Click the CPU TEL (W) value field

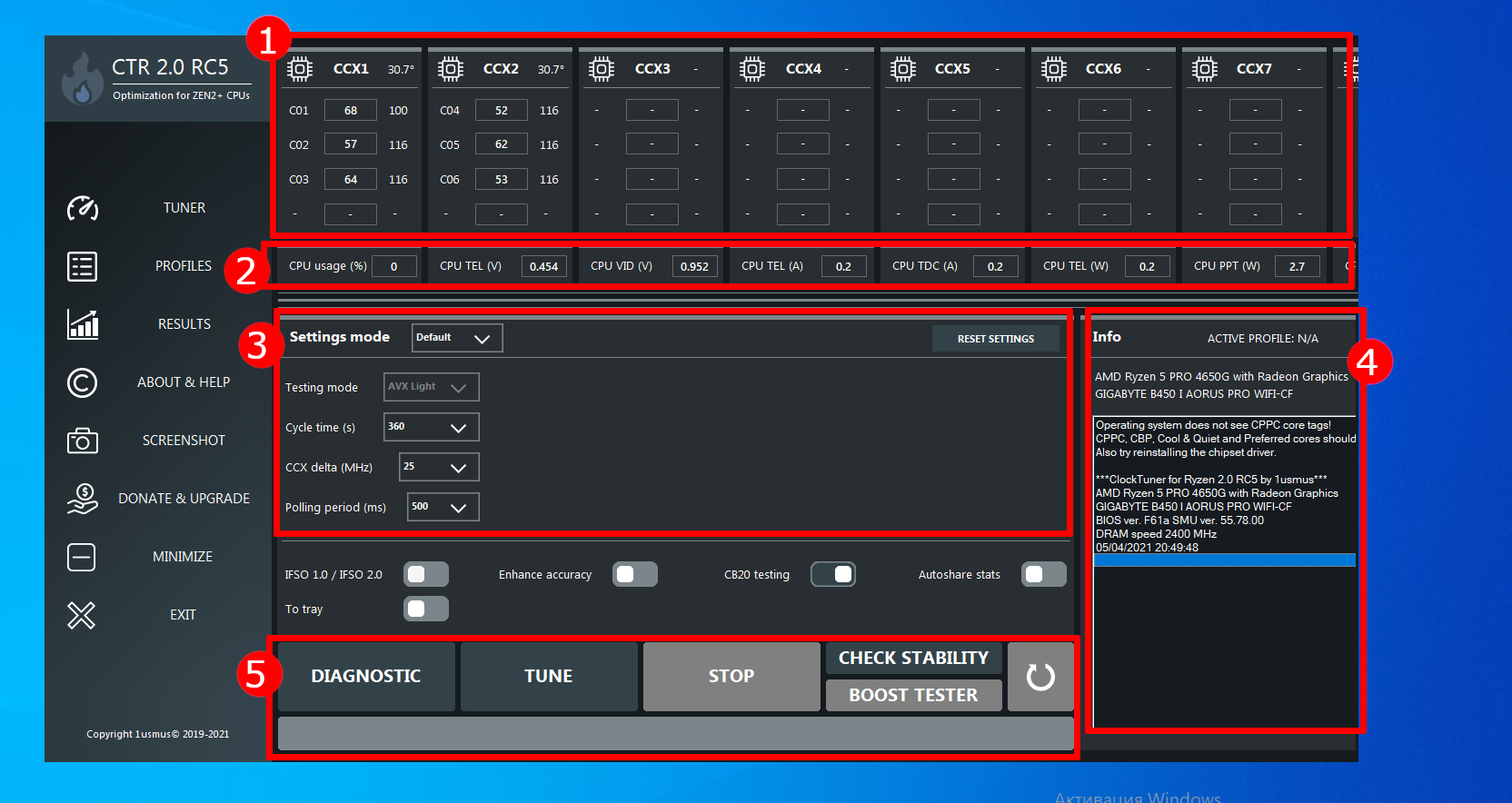pyautogui.click(x=1148, y=266)
